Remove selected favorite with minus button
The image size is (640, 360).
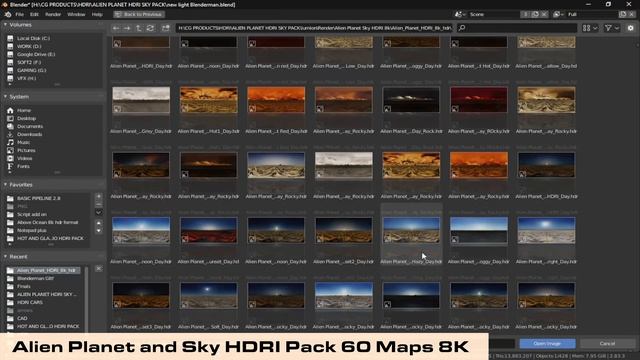(x=99, y=204)
